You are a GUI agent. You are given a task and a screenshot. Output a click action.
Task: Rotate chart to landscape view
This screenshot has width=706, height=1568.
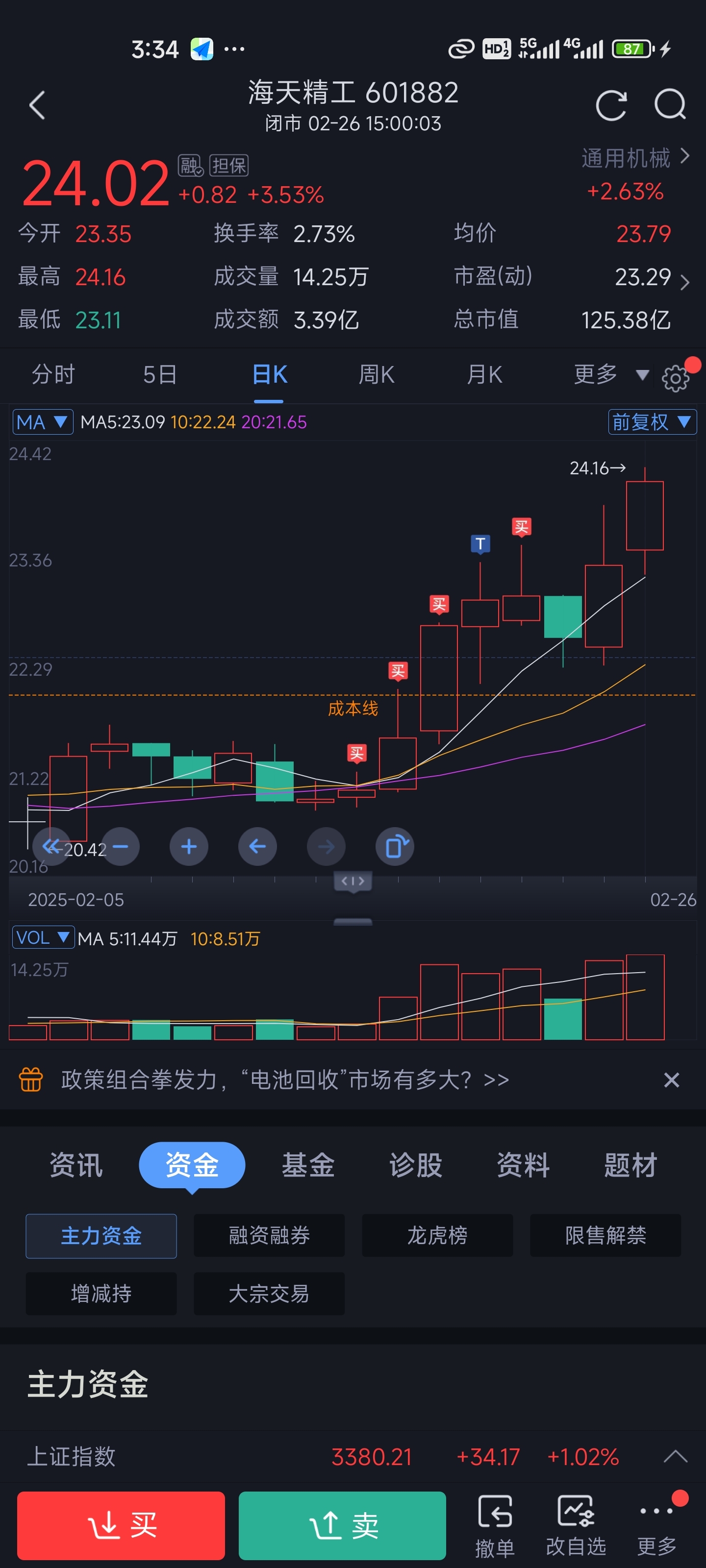click(x=395, y=847)
